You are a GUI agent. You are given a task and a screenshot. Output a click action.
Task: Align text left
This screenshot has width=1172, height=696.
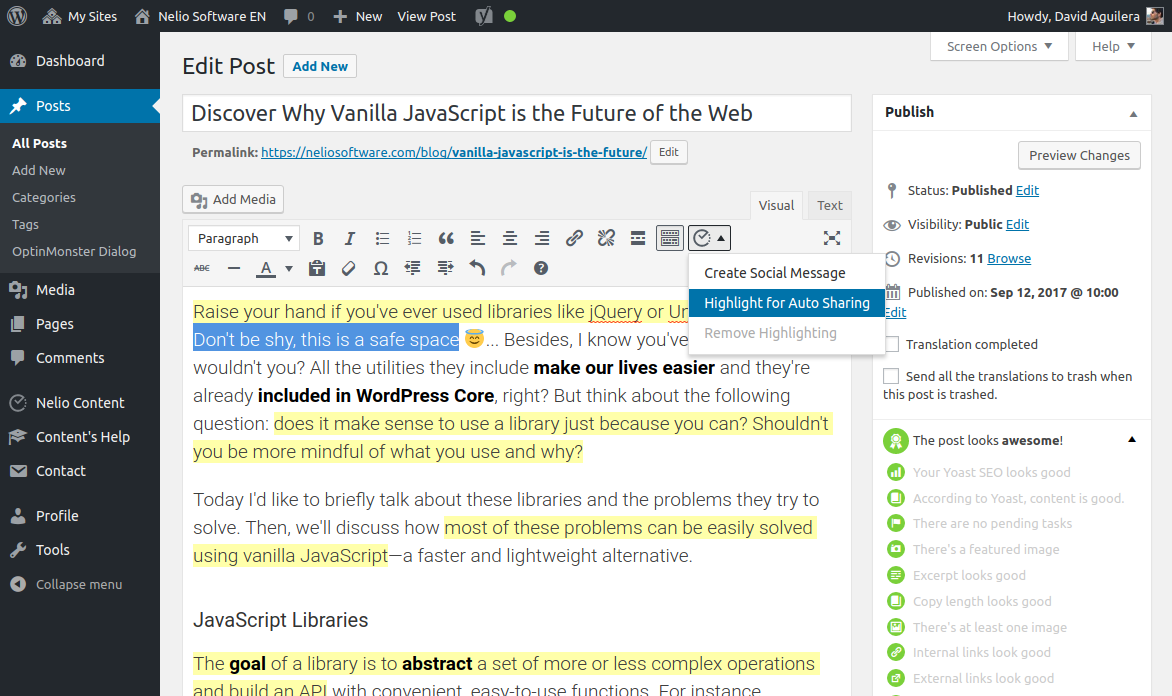coord(478,238)
